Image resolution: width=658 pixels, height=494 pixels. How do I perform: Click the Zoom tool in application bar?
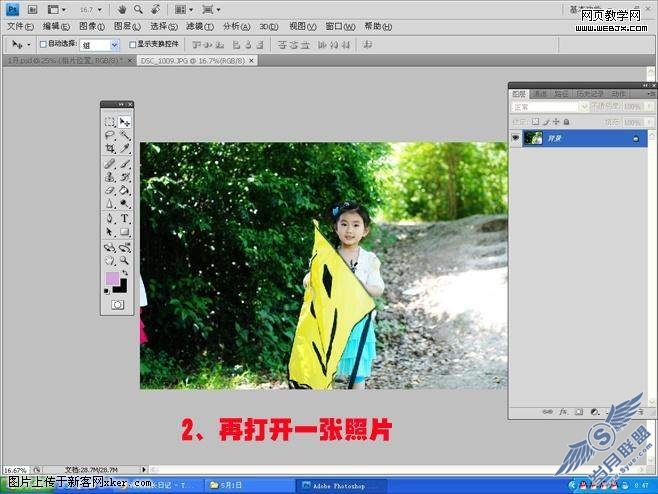(x=138, y=9)
